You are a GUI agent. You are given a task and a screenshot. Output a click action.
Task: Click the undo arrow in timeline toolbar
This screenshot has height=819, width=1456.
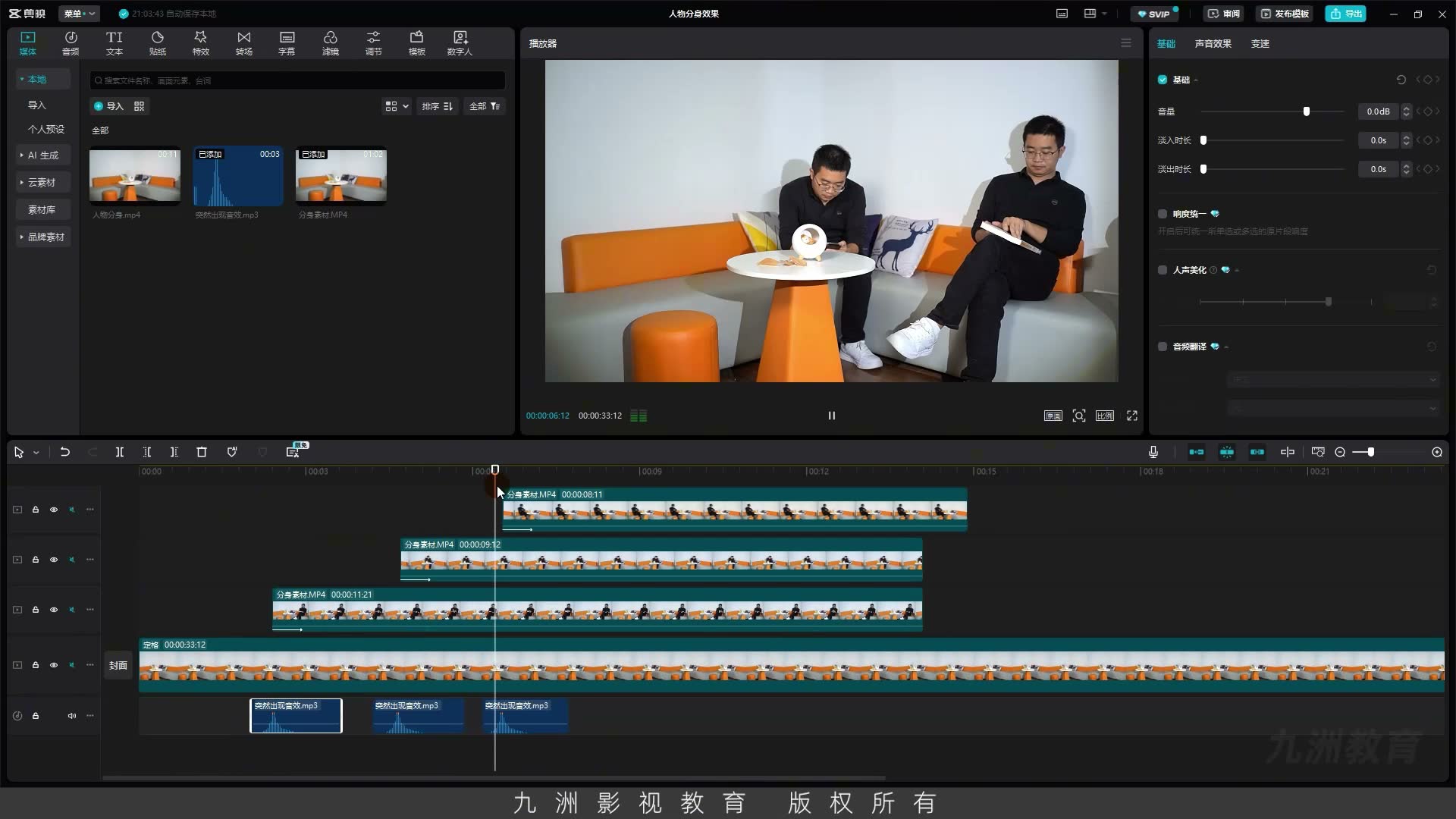pos(65,452)
